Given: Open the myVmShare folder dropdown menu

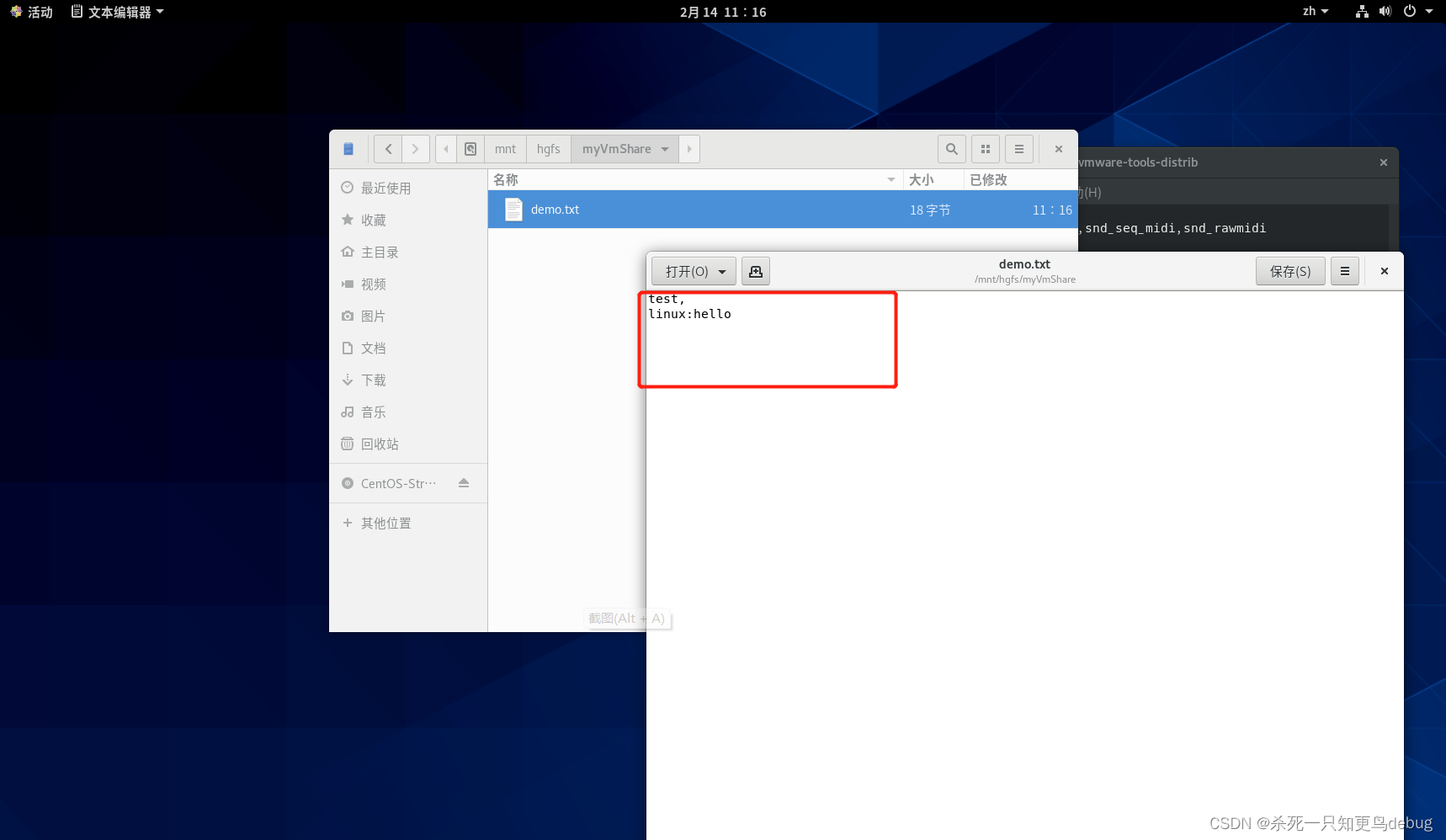Looking at the screenshot, I should click(625, 149).
